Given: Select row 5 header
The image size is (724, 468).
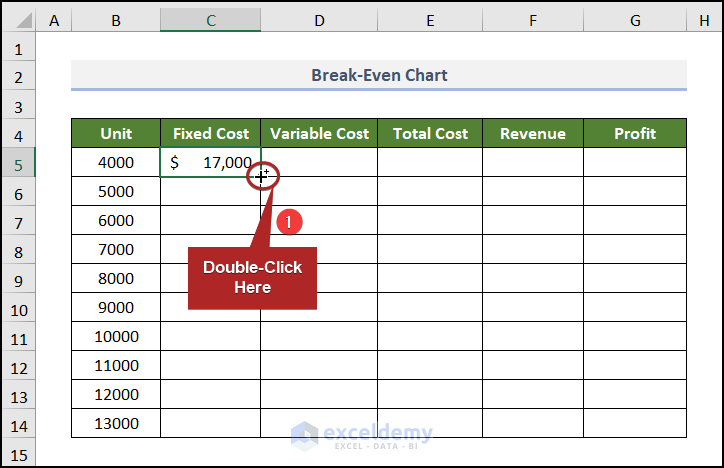Looking at the screenshot, I should 18,162.
